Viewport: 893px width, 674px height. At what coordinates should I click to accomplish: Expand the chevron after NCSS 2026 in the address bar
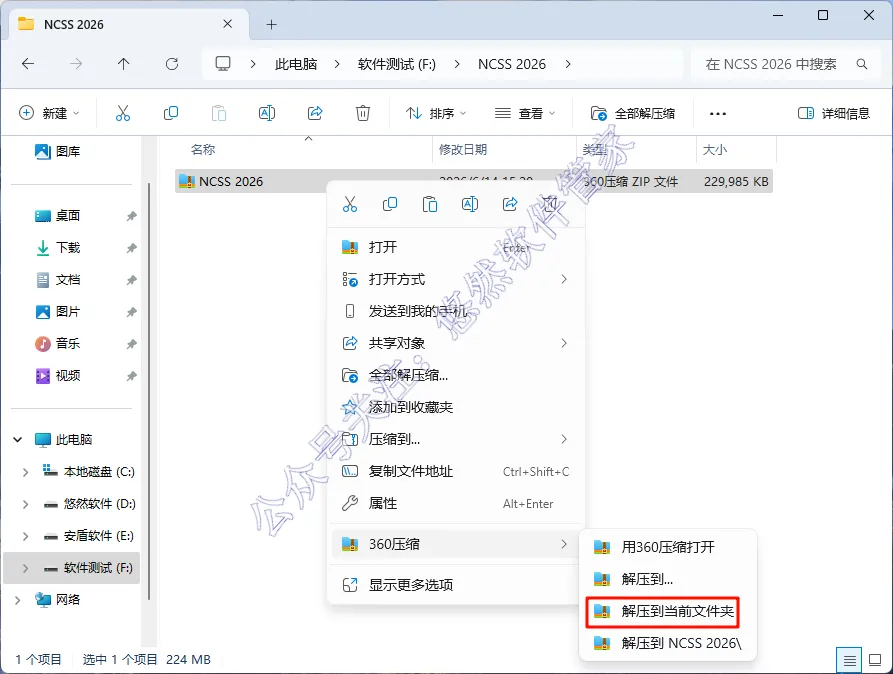pos(568,64)
